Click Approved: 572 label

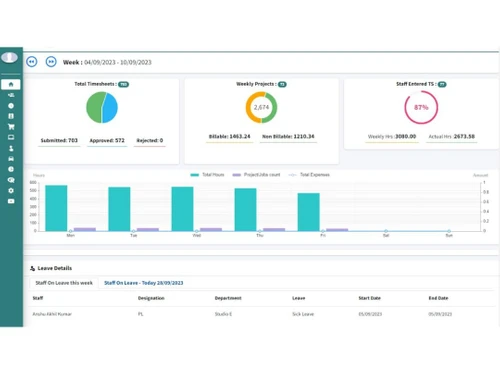pyautogui.click(x=107, y=140)
